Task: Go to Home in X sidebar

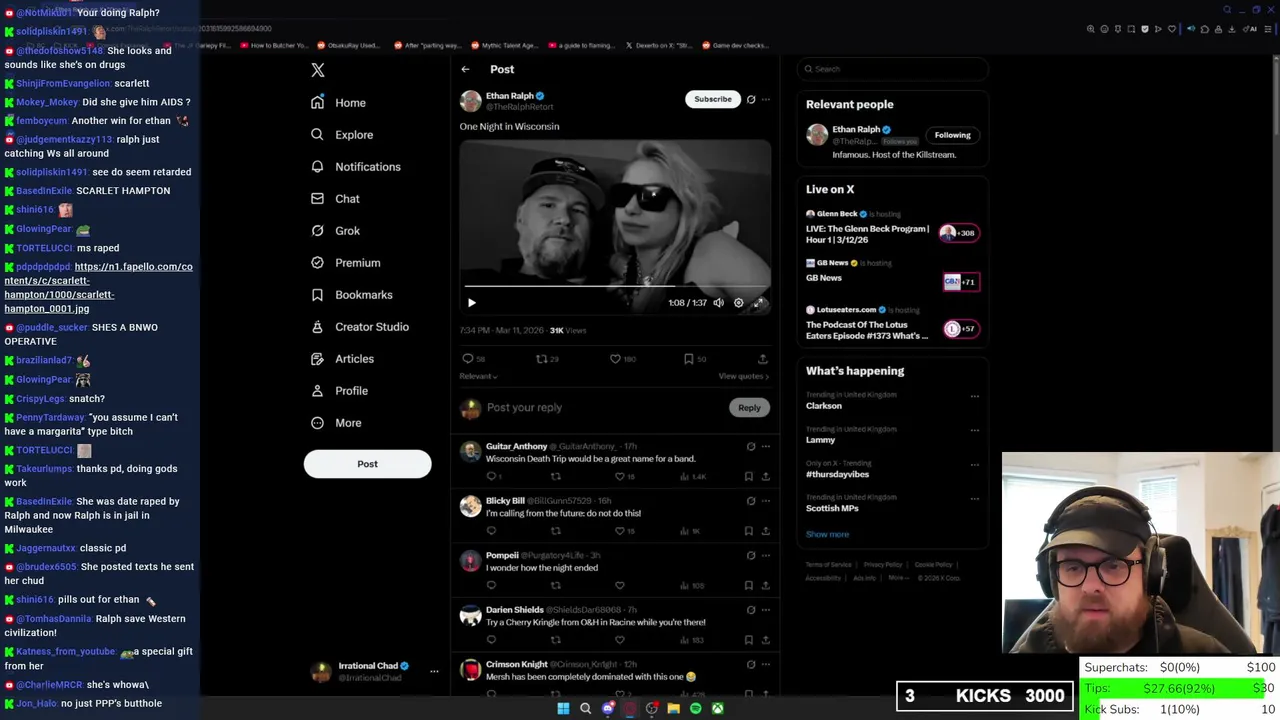Action: click(338, 103)
